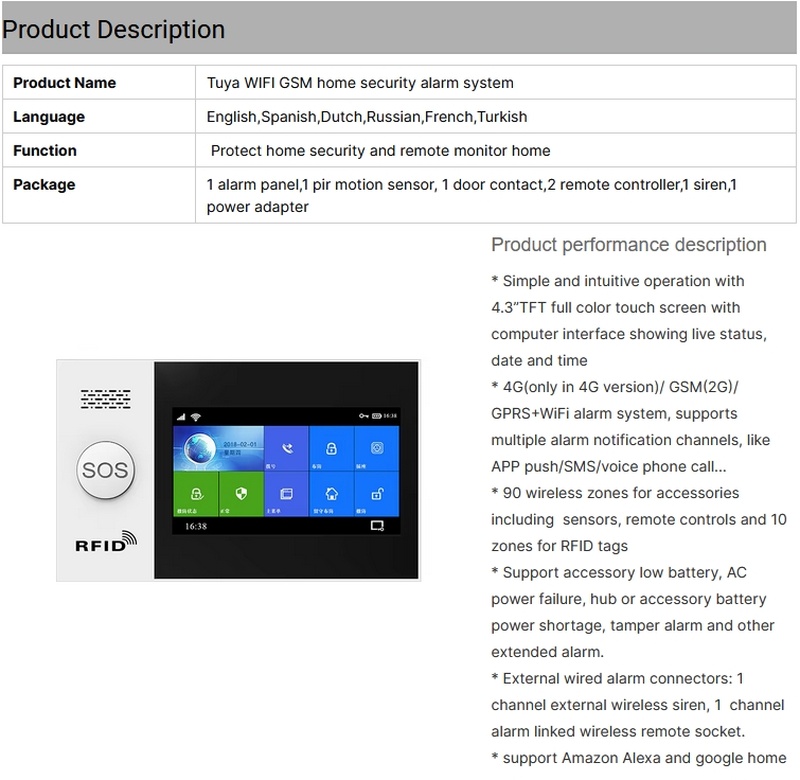Screen dimensions: 800x780
Task: Click the Language row label
Action: click(x=49, y=117)
